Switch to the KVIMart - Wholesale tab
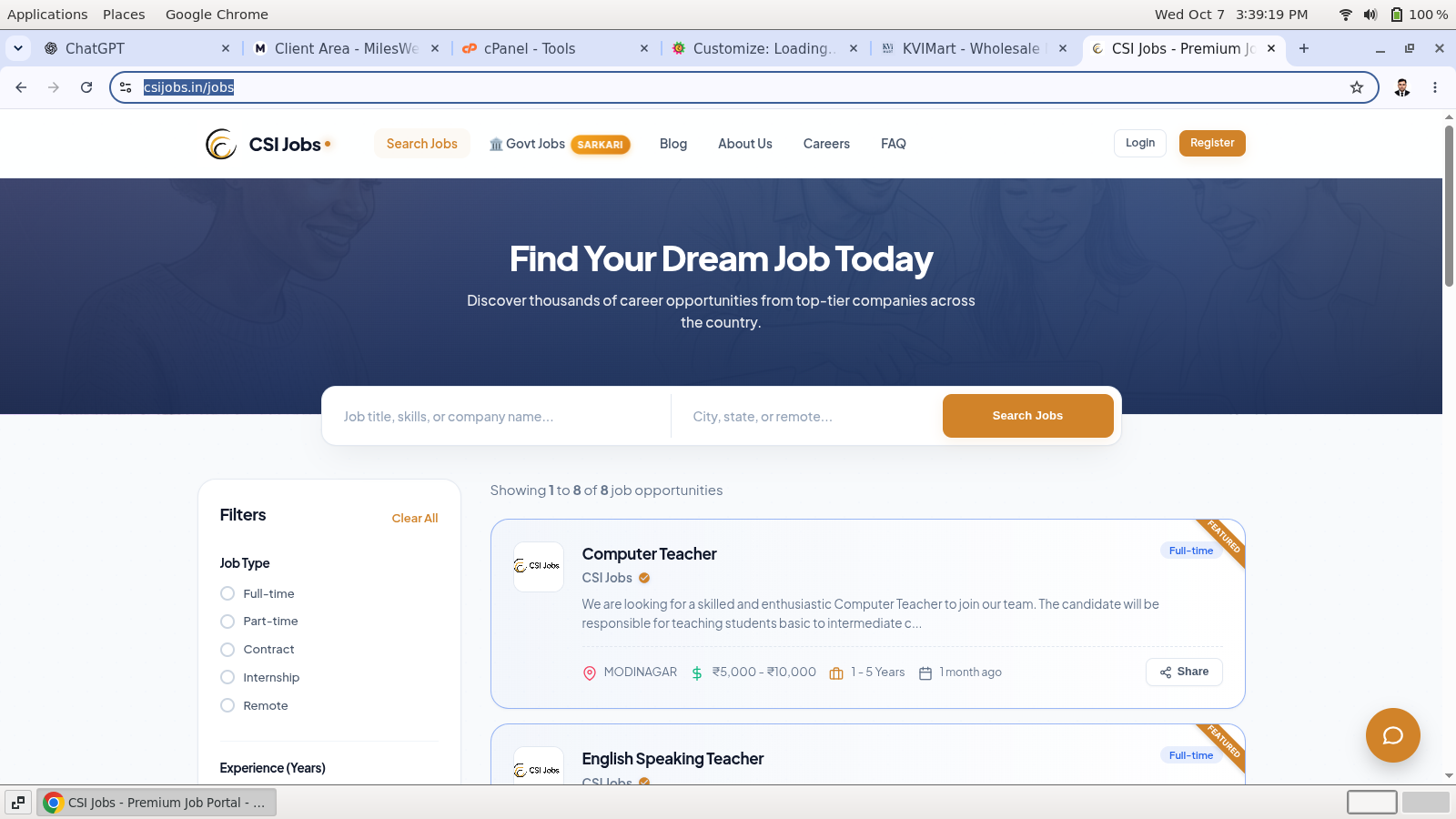Screen dimensions: 1456x819 974,48
